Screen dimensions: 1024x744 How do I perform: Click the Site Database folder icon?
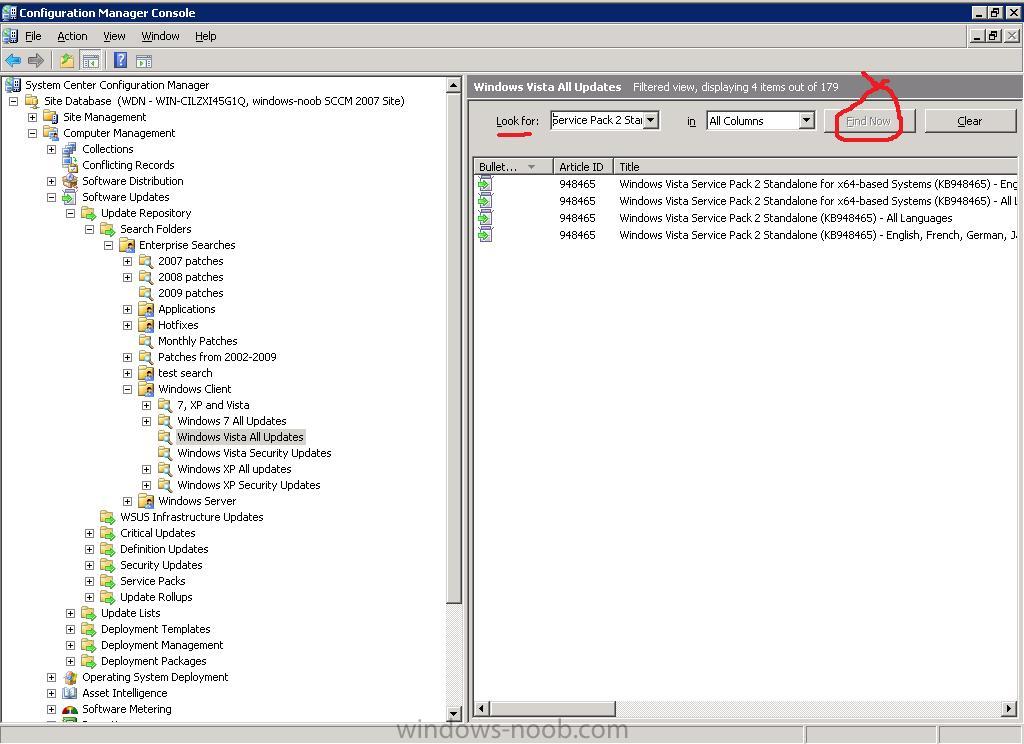click(32, 101)
